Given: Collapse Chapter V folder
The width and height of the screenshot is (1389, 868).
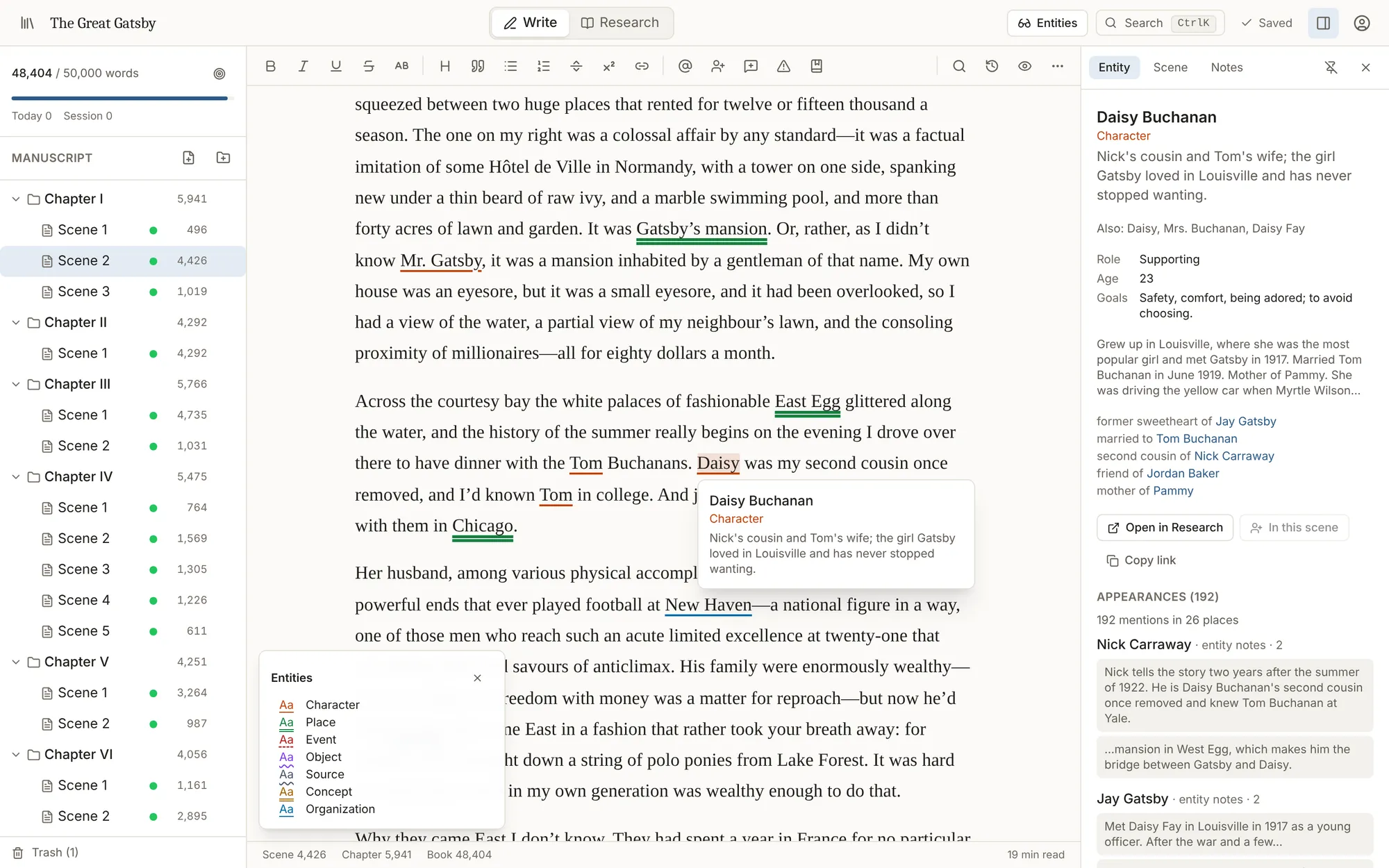Looking at the screenshot, I should pos(16,662).
